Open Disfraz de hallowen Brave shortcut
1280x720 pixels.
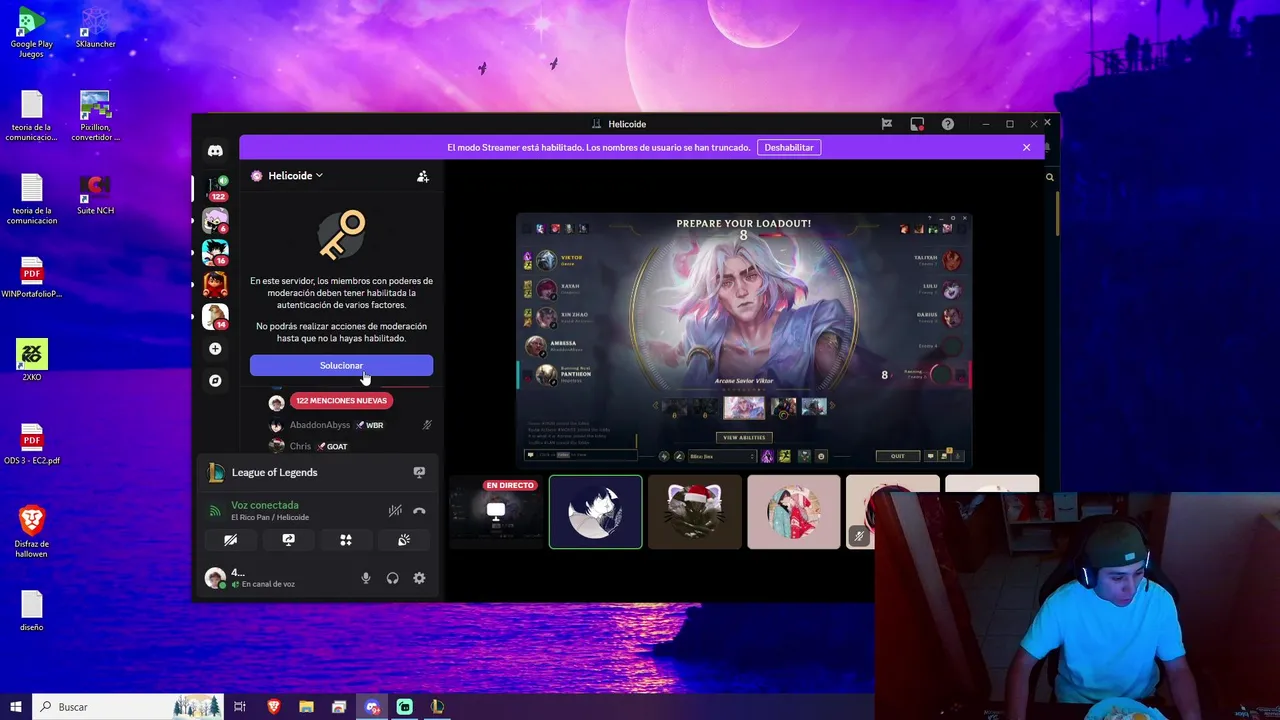[31, 532]
